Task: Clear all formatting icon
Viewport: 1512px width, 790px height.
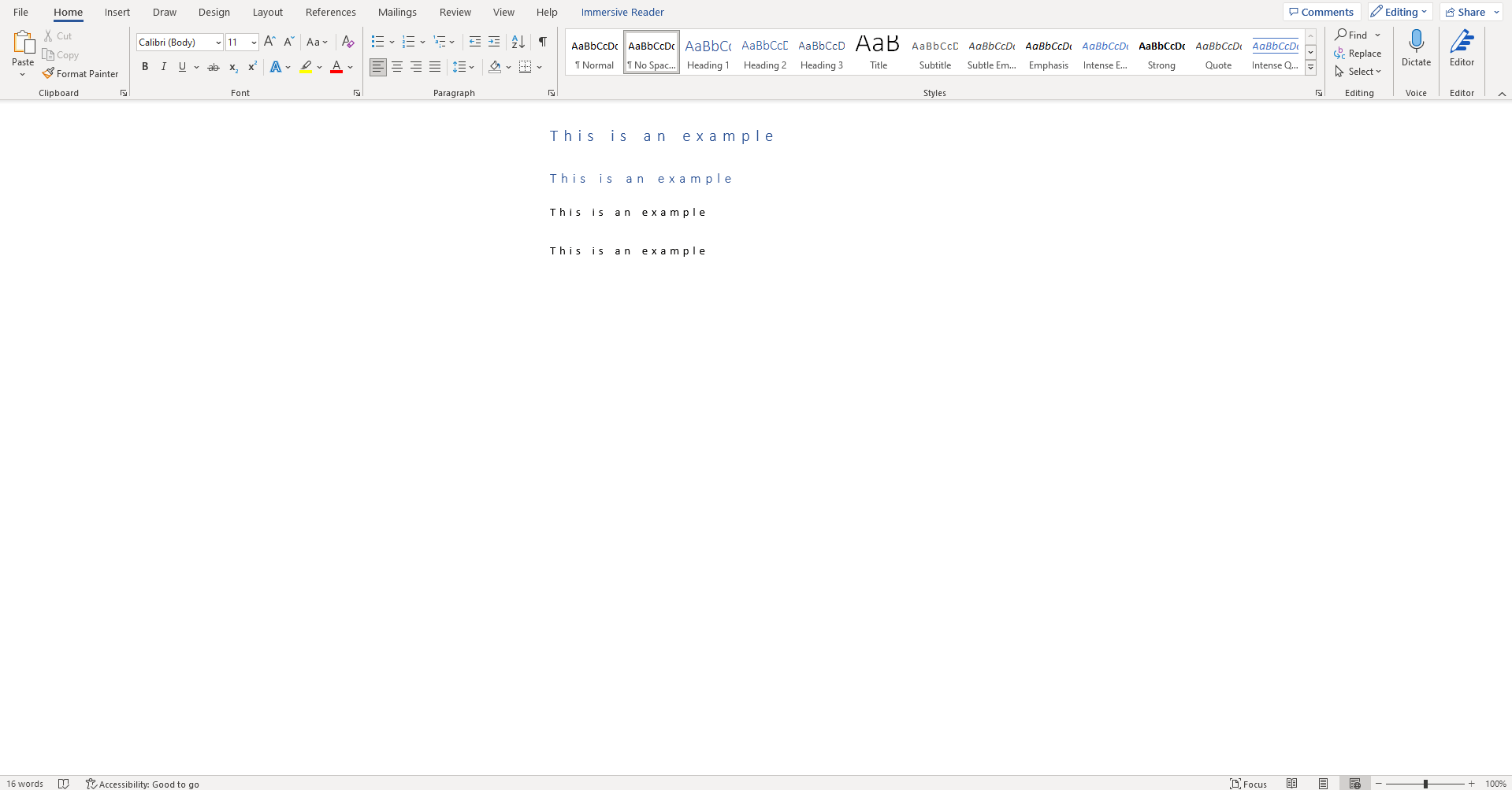Action: tap(347, 42)
